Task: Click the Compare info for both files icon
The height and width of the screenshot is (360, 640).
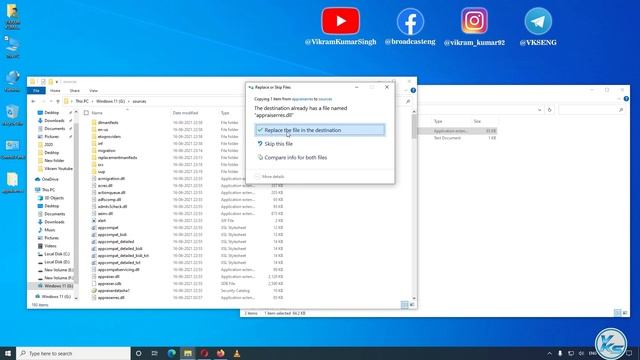Action: [260, 157]
